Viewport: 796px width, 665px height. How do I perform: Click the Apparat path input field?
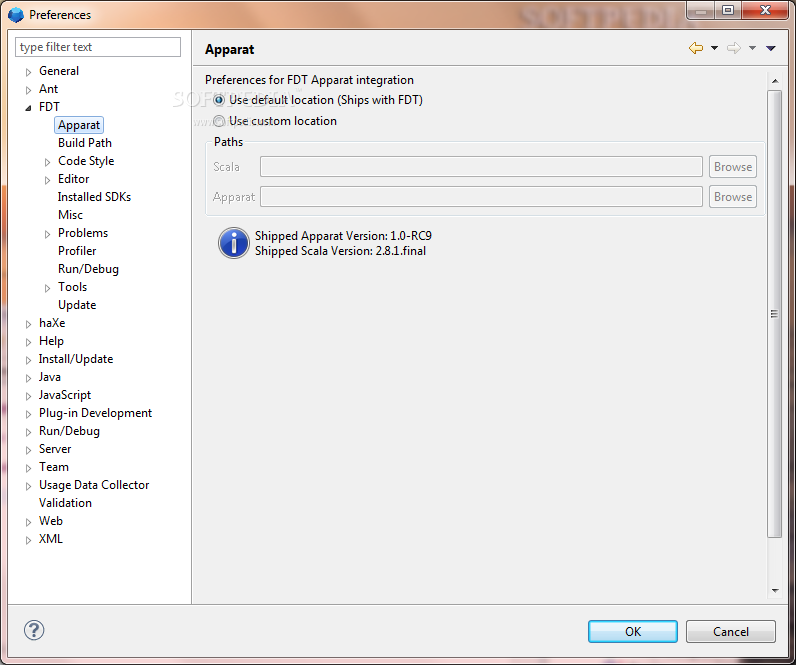click(481, 196)
